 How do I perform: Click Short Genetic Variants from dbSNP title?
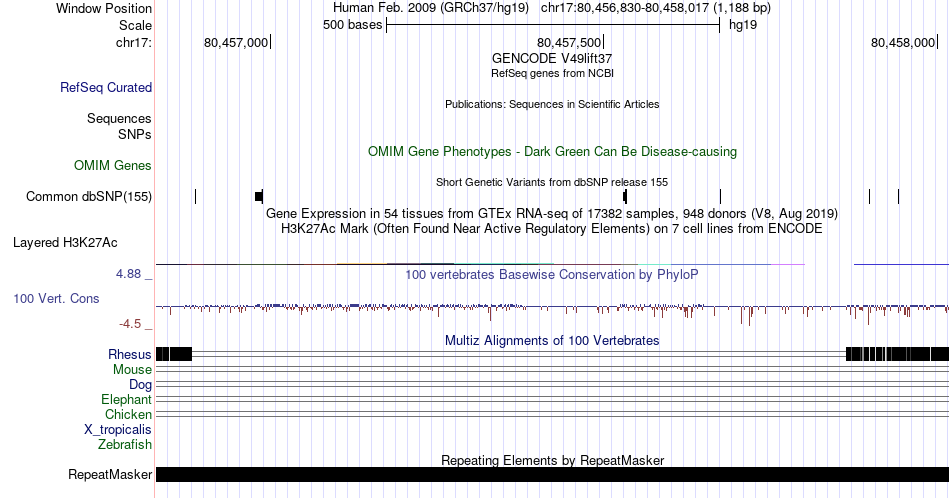(552, 182)
